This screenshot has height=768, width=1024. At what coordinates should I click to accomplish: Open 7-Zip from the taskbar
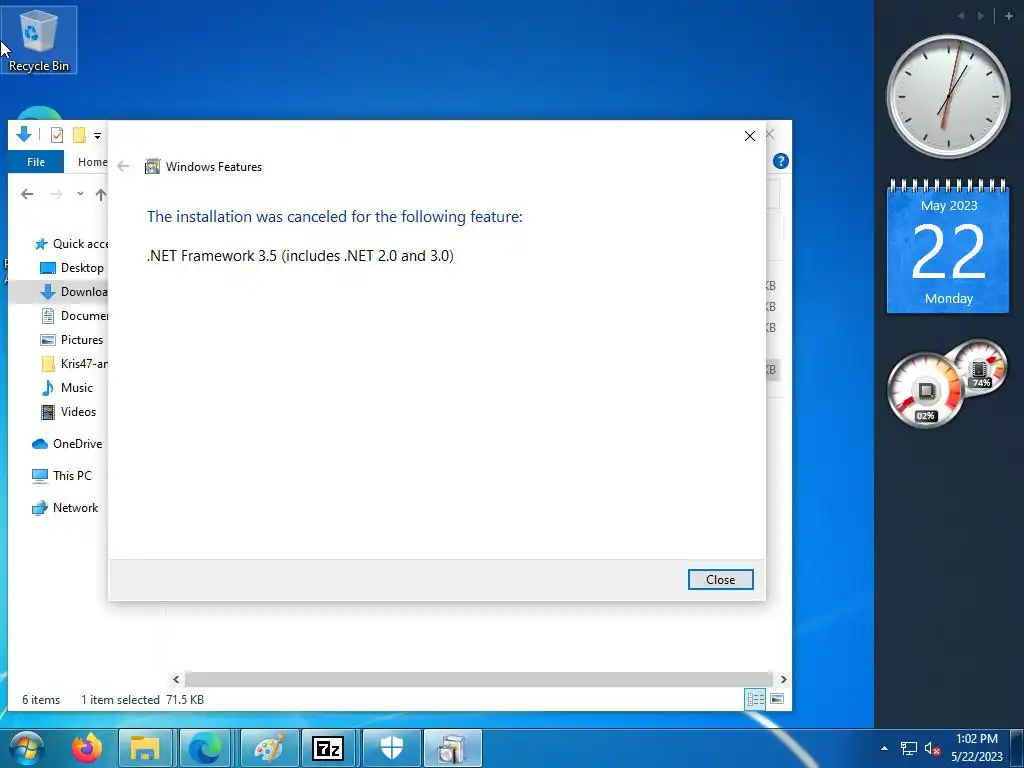pyautogui.click(x=328, y=748)
